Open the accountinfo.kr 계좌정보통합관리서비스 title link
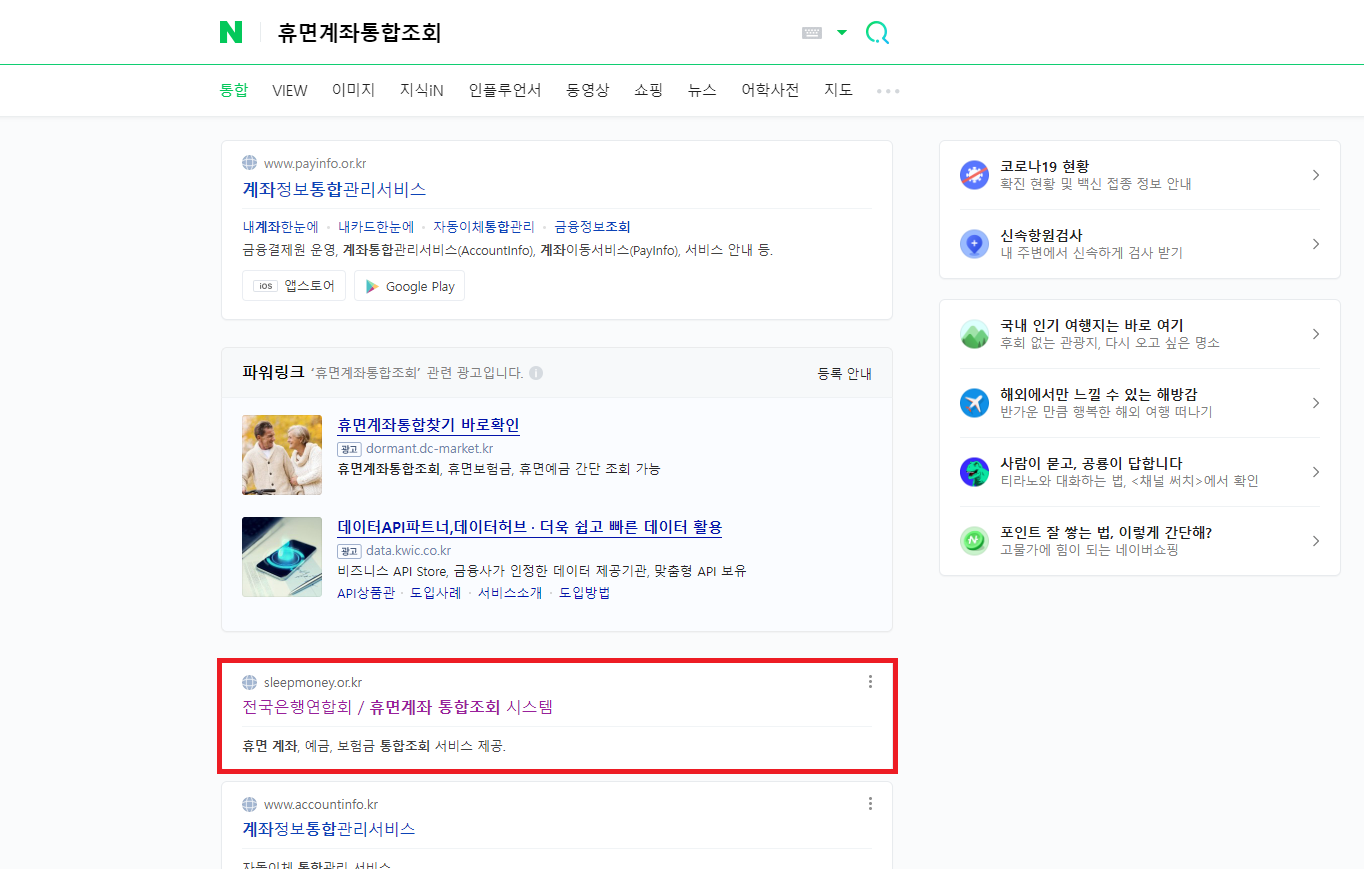 [328, 829]
